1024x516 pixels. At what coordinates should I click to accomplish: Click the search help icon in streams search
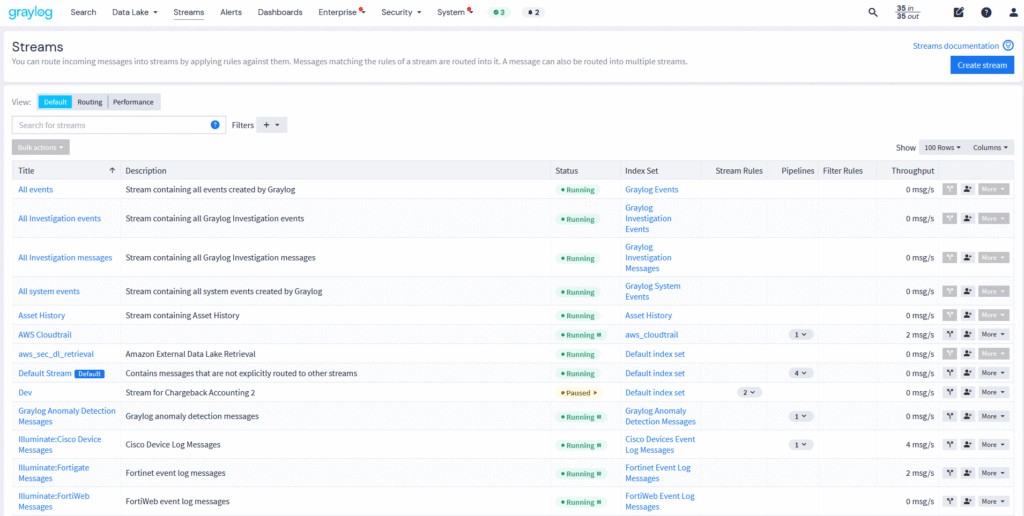(x=215, y=125)
